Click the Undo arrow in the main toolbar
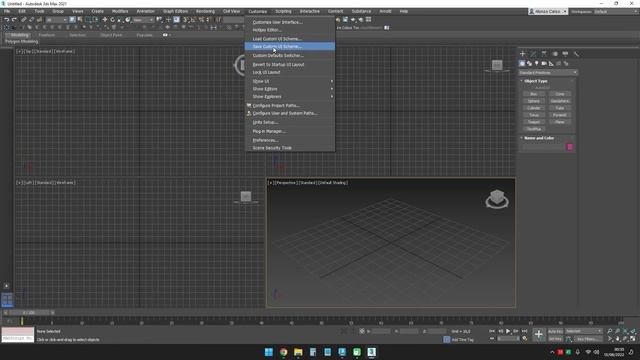The width and height of the screenshot is (640, 360). coord(7,19)
